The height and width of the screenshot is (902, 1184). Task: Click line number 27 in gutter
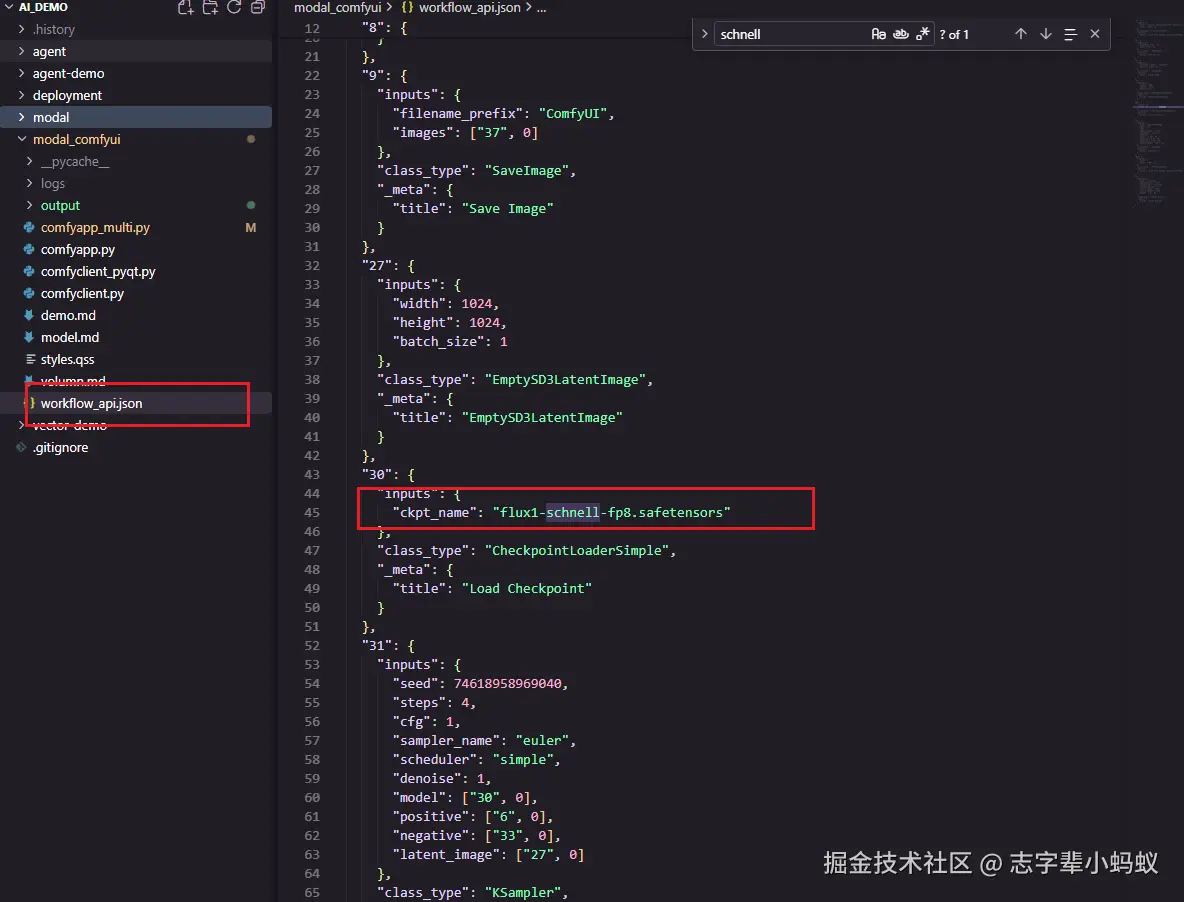click(x=312, y=171)
